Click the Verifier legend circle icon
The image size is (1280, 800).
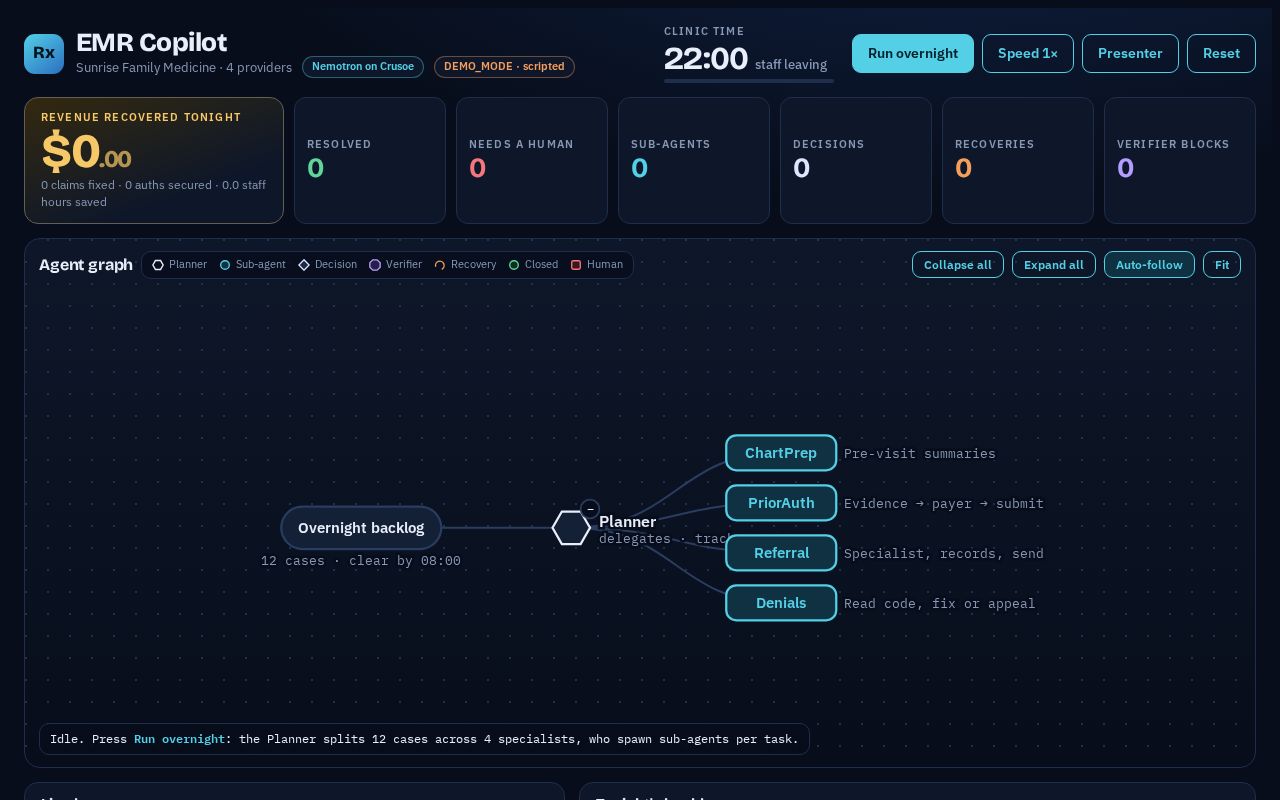375,265
